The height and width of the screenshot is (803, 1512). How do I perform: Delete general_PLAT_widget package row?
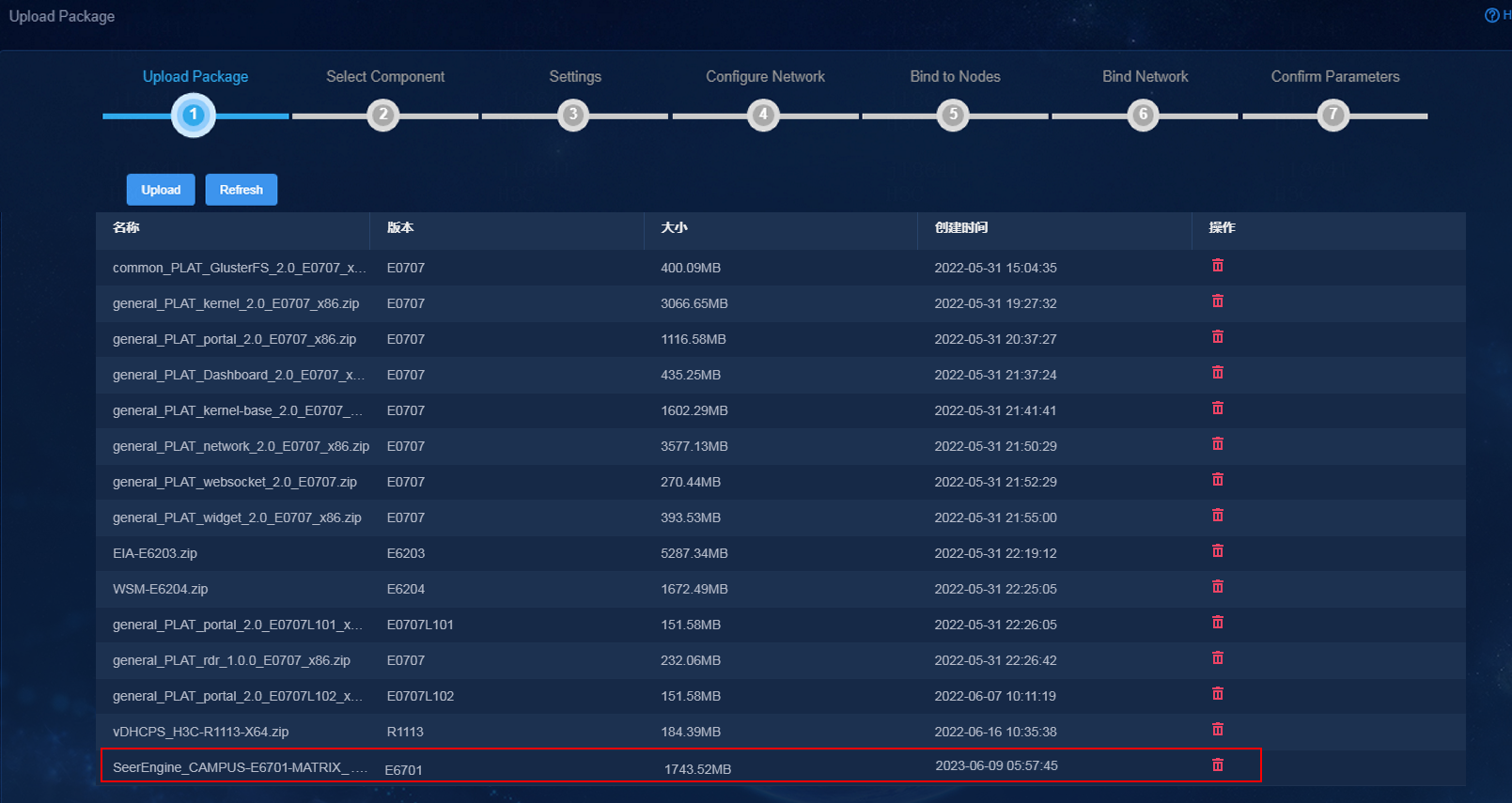1217,516
